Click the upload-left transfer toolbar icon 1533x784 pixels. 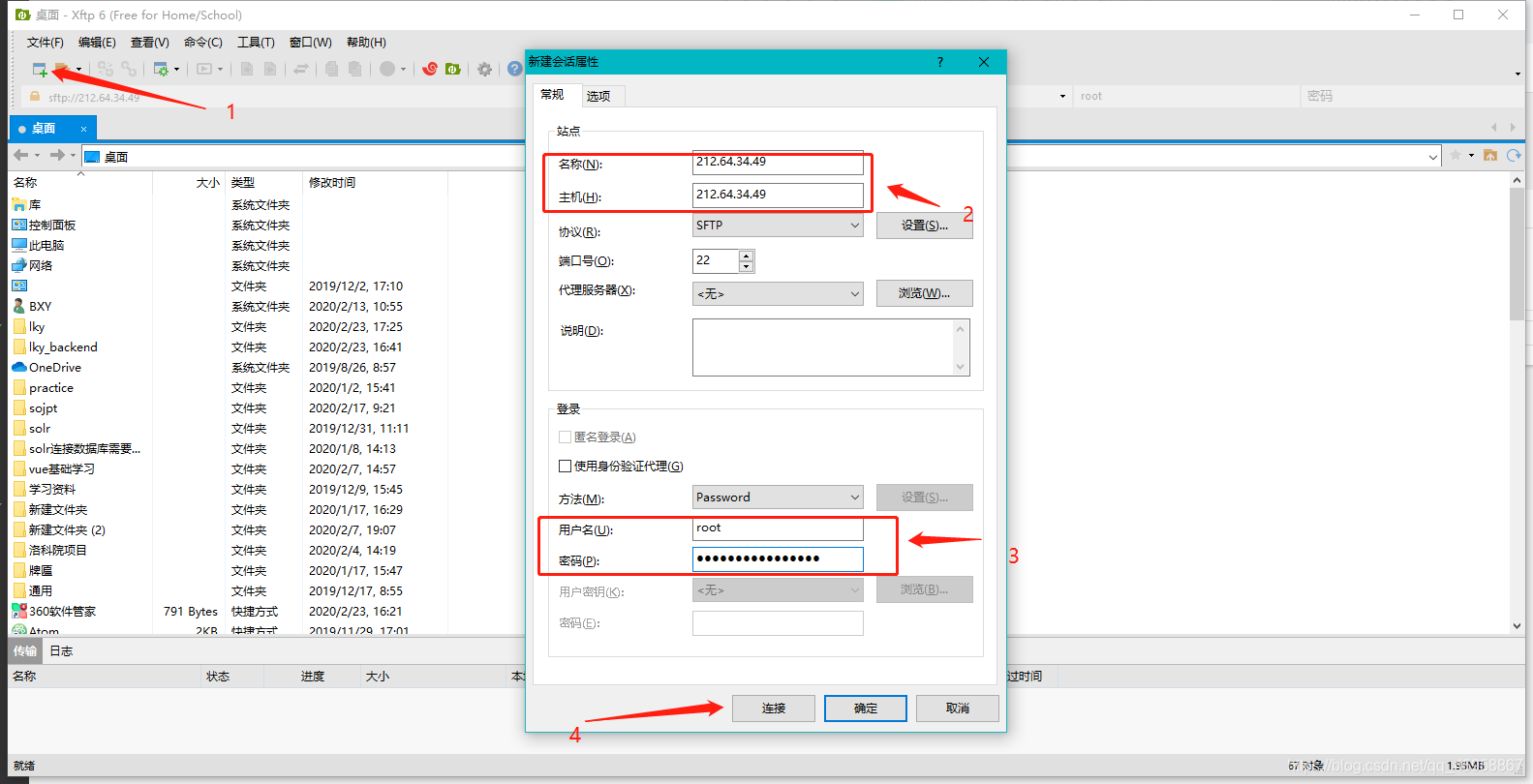pos(247,69)
